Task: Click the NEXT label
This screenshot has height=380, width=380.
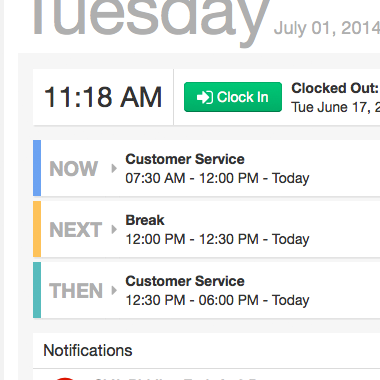Action: click(x=76, y=230)
